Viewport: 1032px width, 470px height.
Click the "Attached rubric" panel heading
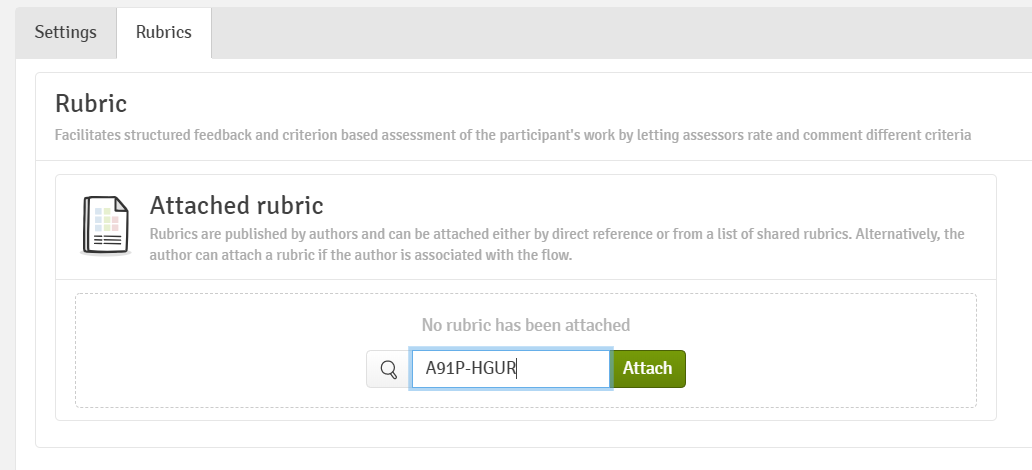click(236, 206)
